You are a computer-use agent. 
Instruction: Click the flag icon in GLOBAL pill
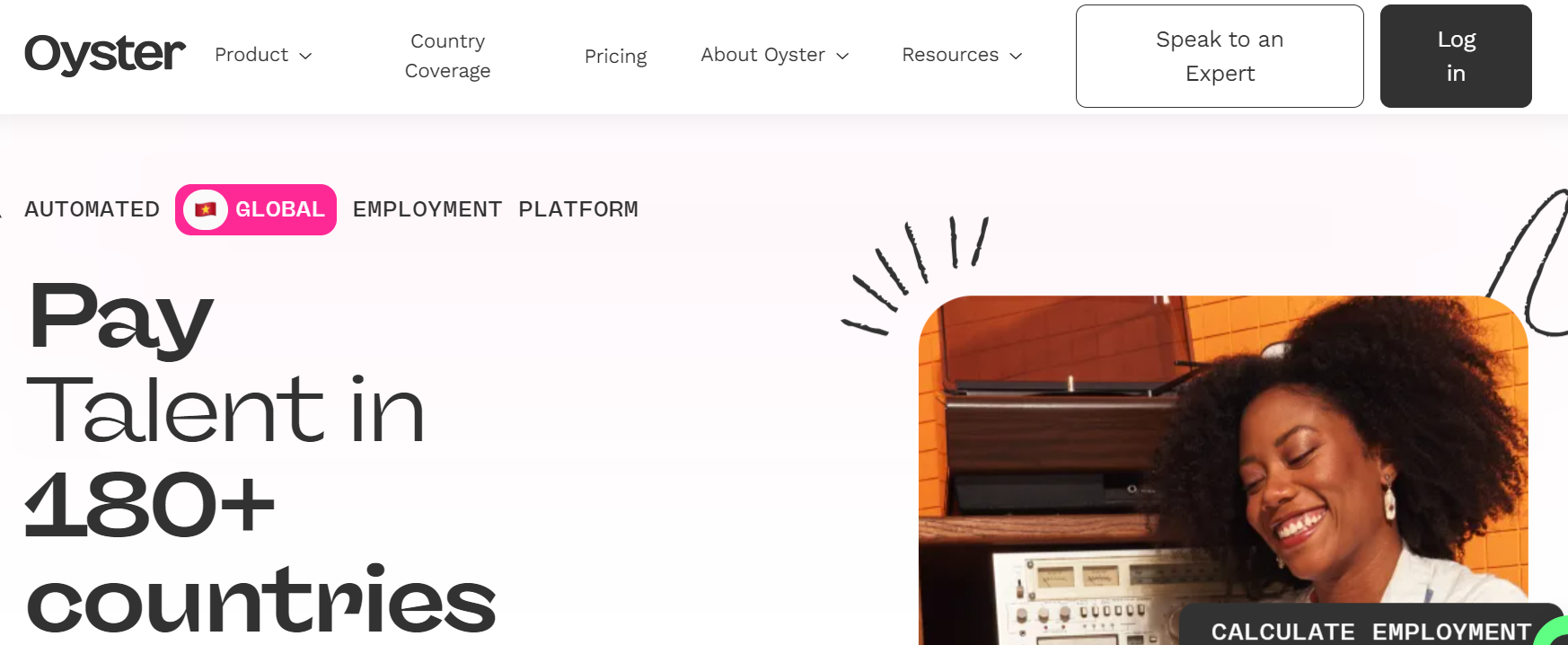206,209
